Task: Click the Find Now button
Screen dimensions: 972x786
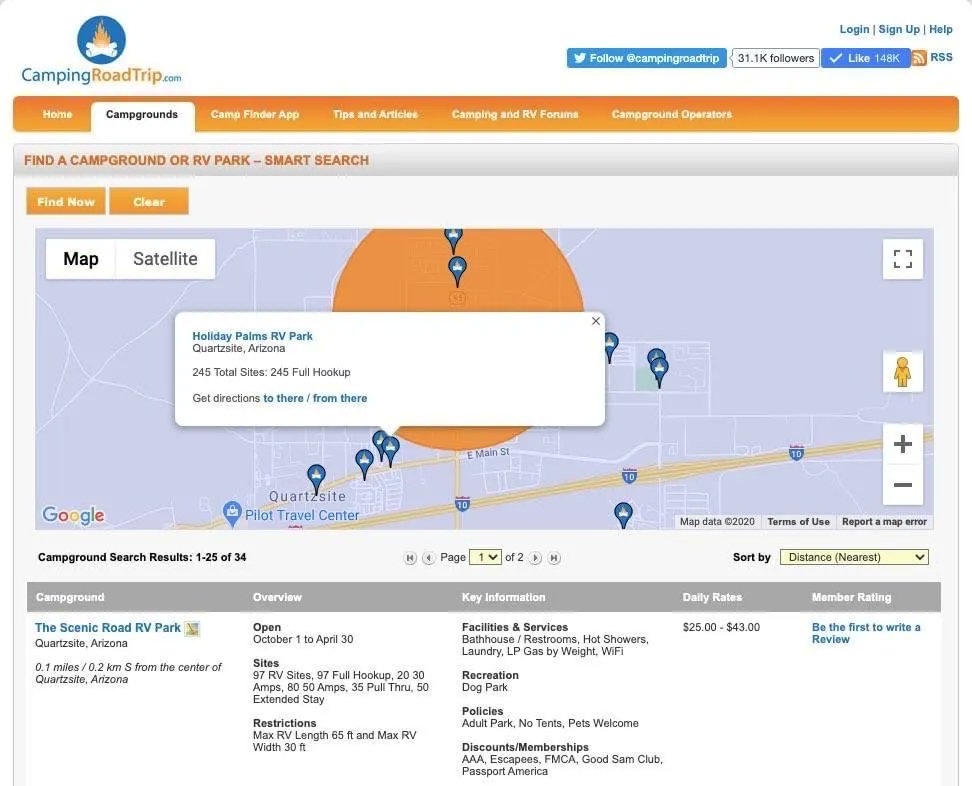Action: coord(66,201)
